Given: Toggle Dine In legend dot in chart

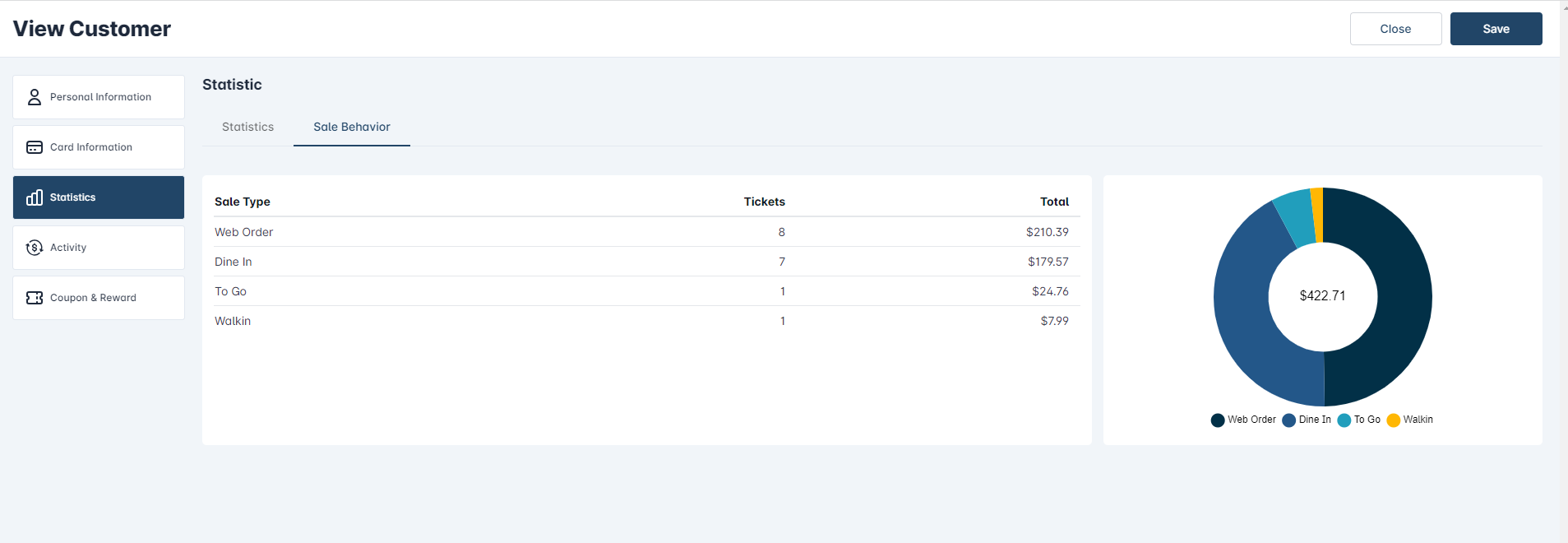Looking at the screenshot, I should (x=1288, y=420).
